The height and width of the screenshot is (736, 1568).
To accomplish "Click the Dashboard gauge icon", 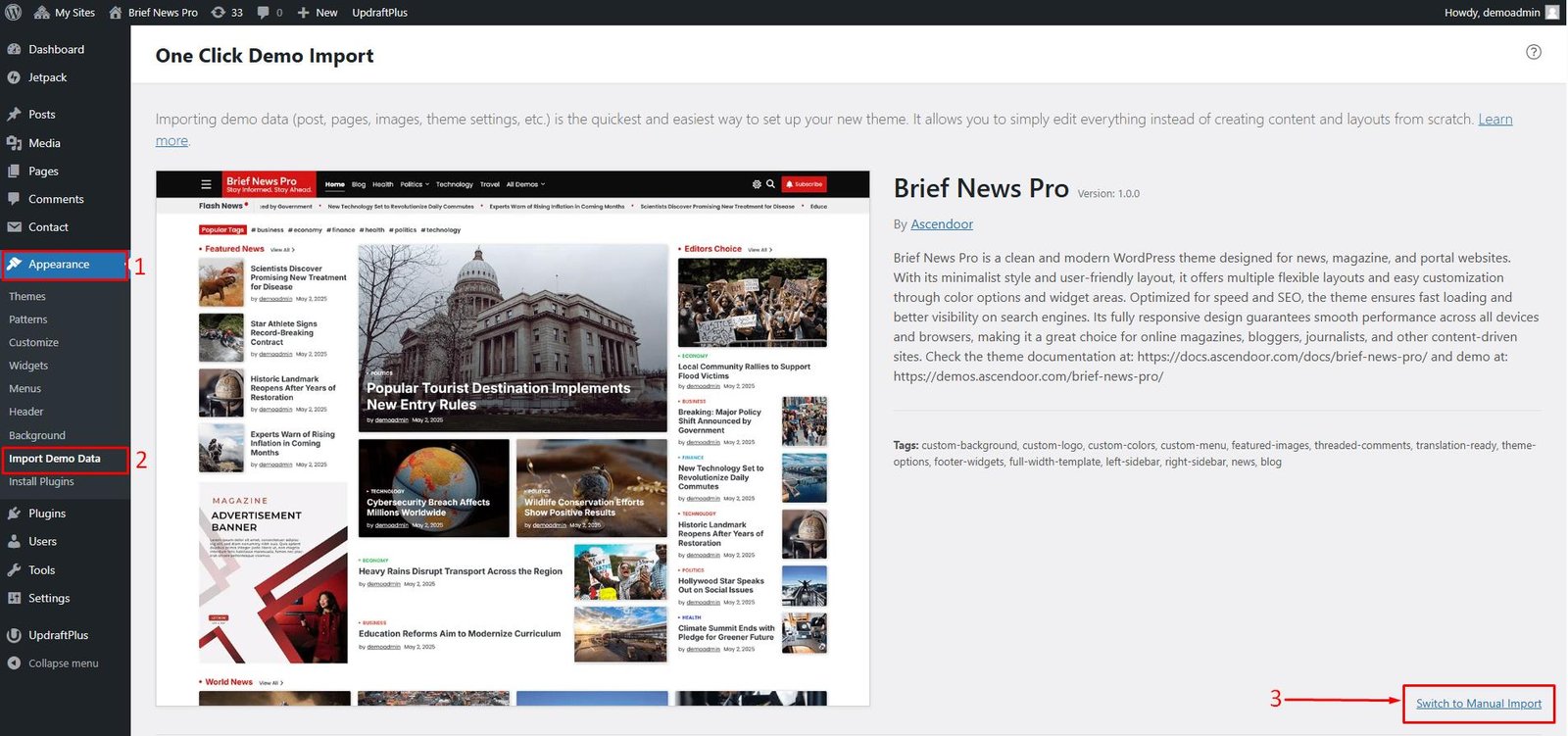I will pos(14,49).
